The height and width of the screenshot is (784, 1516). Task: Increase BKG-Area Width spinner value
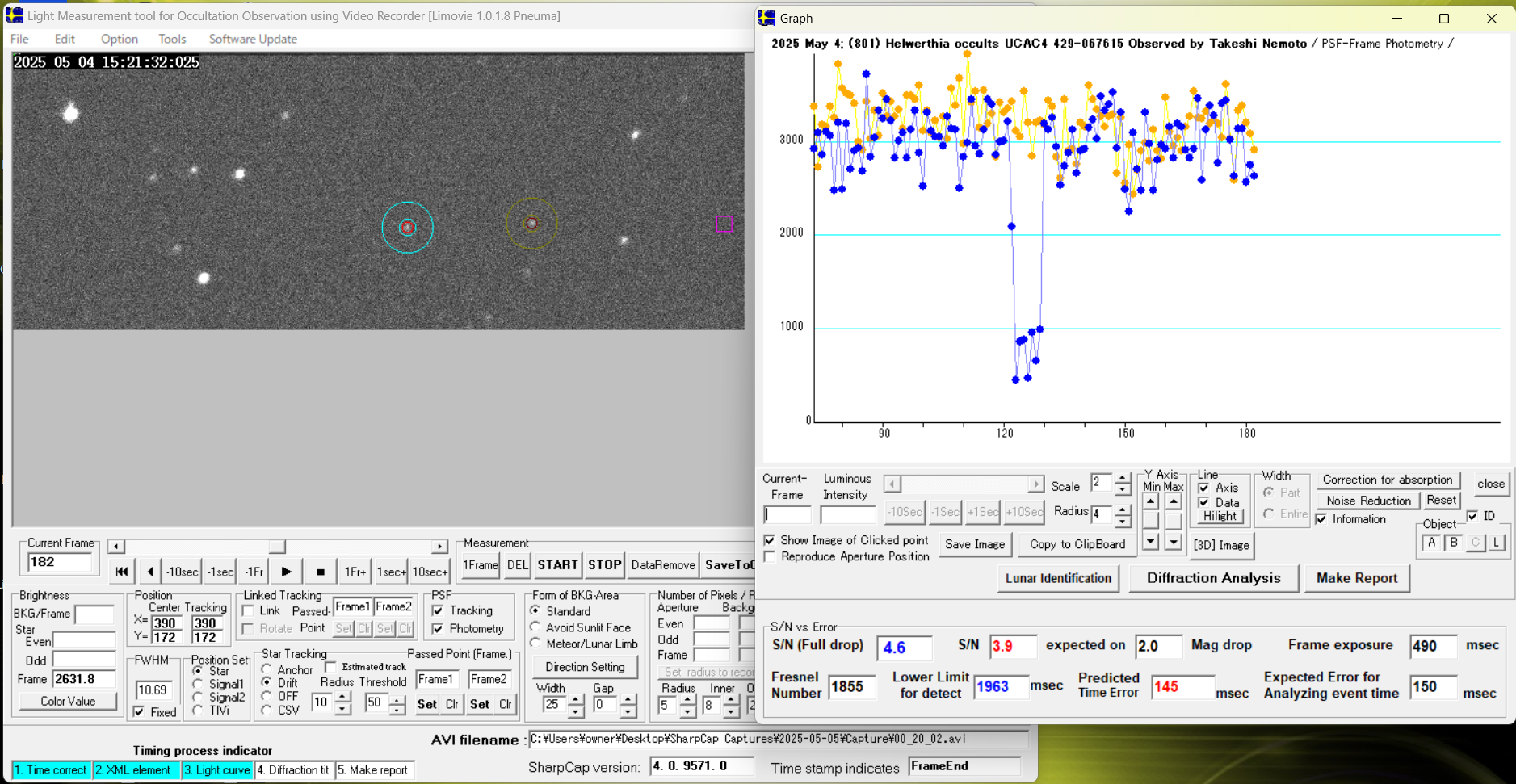coord(575,699)
